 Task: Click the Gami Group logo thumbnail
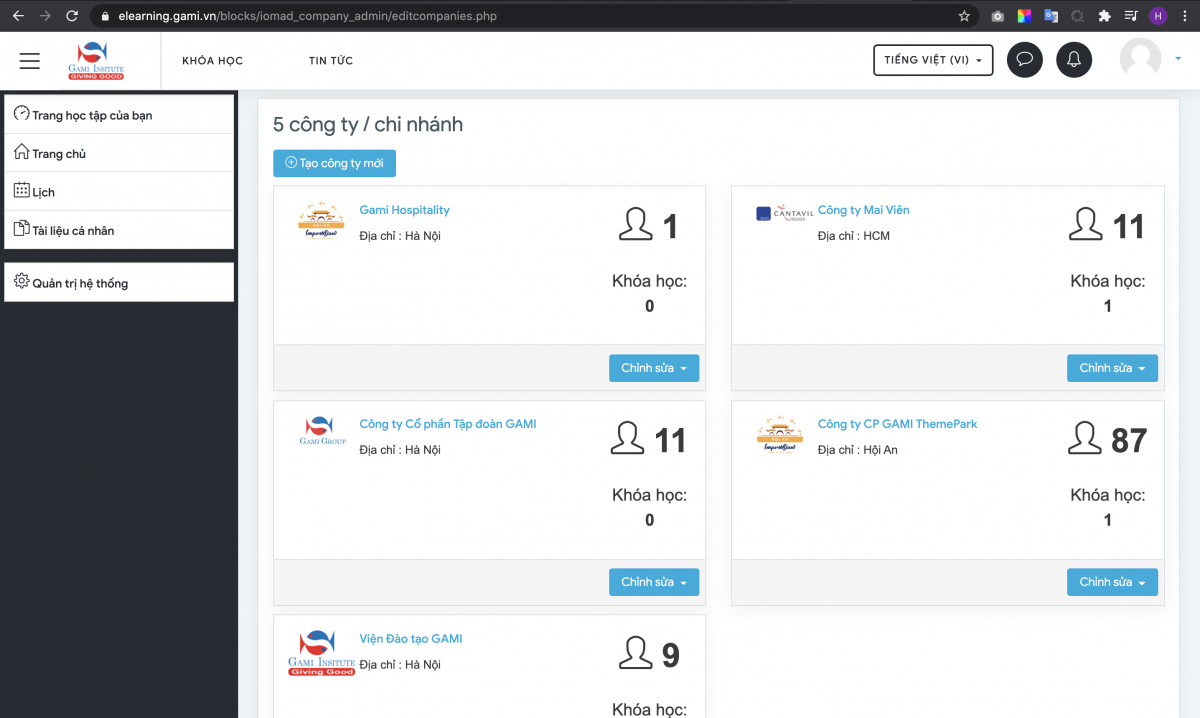pyautogui.click(x=322, y=430)
